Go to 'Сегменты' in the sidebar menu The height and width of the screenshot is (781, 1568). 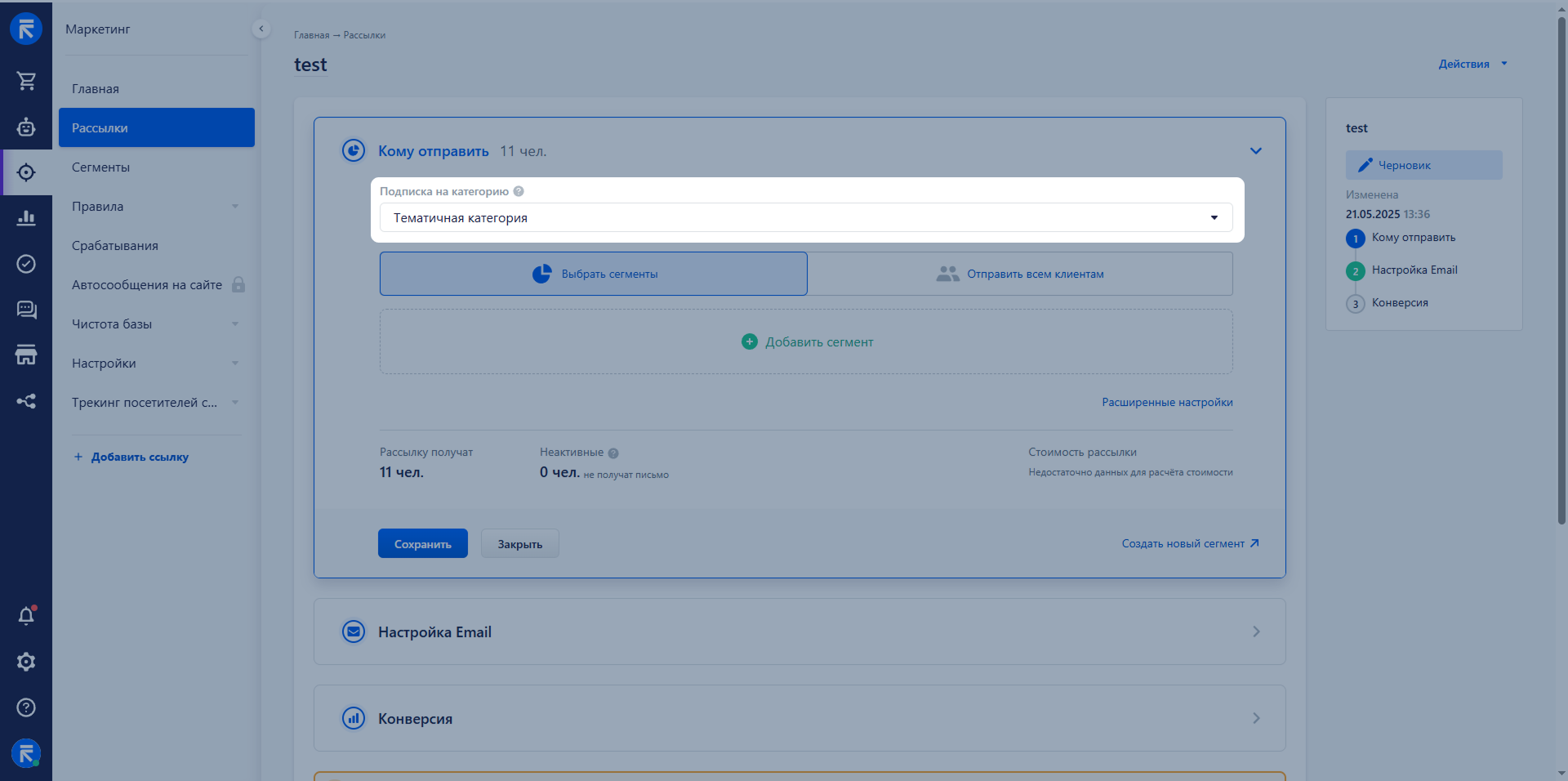coord(100,167)
